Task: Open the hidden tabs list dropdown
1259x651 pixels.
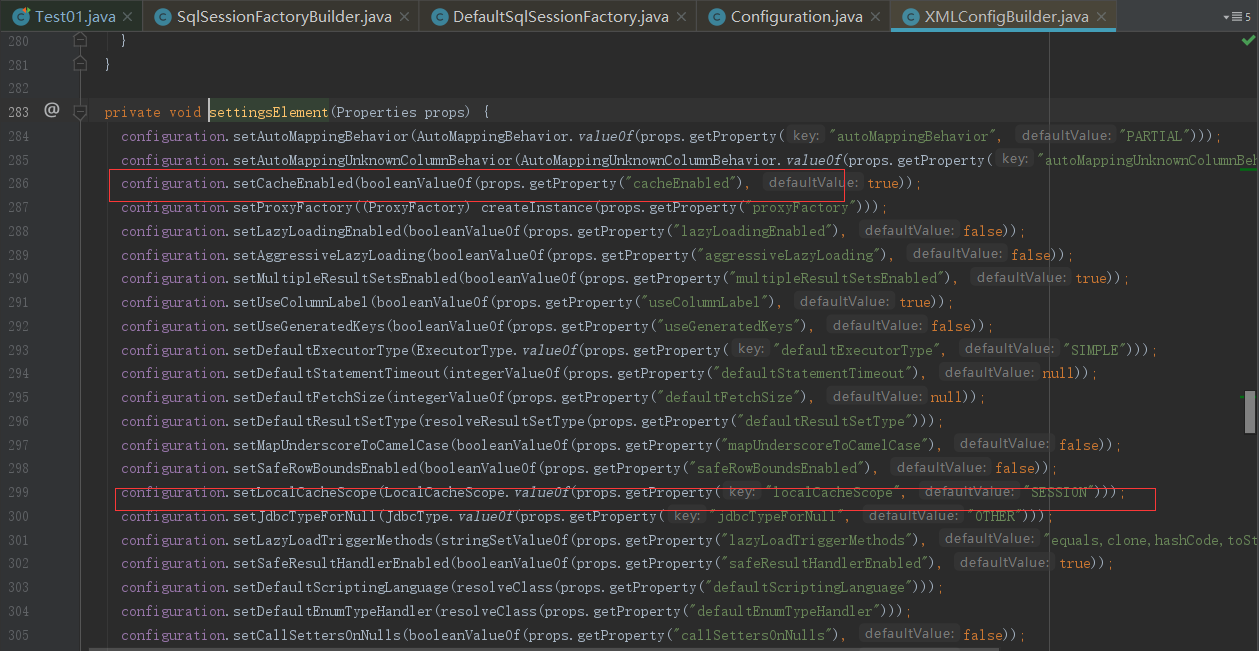Action: coord(1235,17)
